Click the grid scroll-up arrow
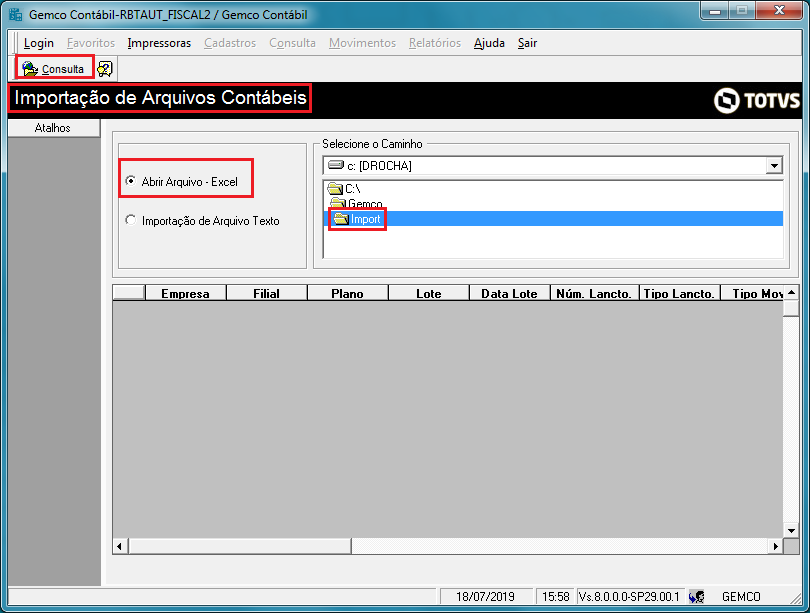The width and height of the screenshot is (810, 613). click(791, 292)
